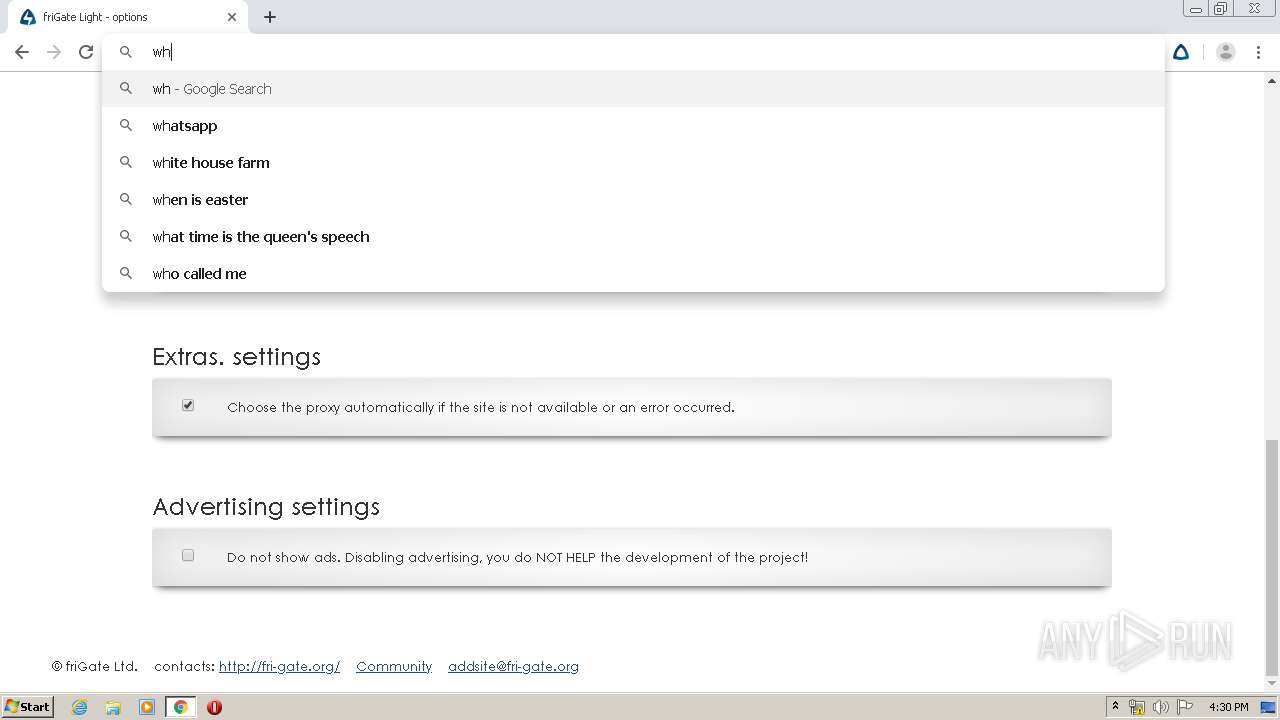Screen dimensions: 1280x720
Task: Open the Windows Start button
Action: (x=27, y=707)
